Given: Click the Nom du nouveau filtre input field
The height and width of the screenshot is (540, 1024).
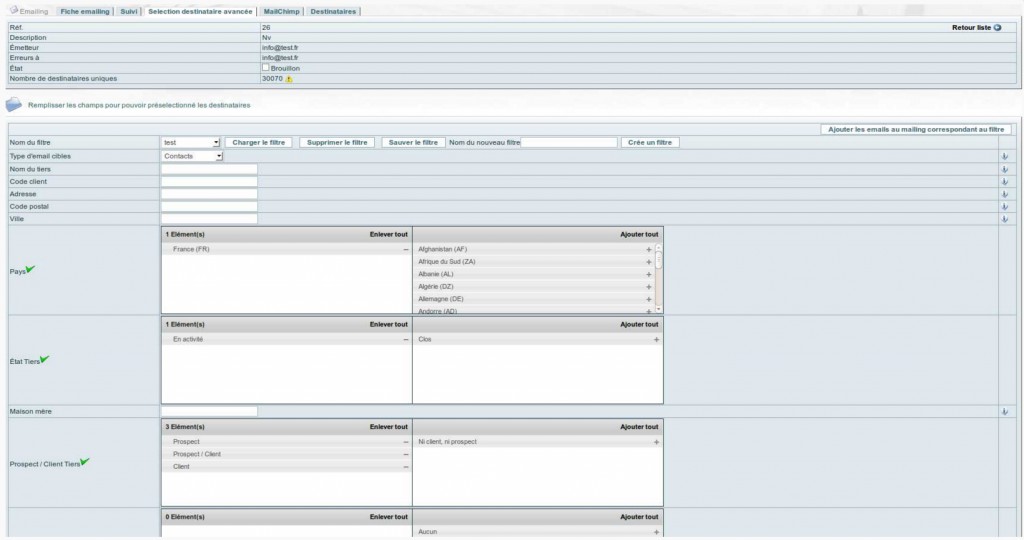Looking at the screenshot, I should coord(569,143).
